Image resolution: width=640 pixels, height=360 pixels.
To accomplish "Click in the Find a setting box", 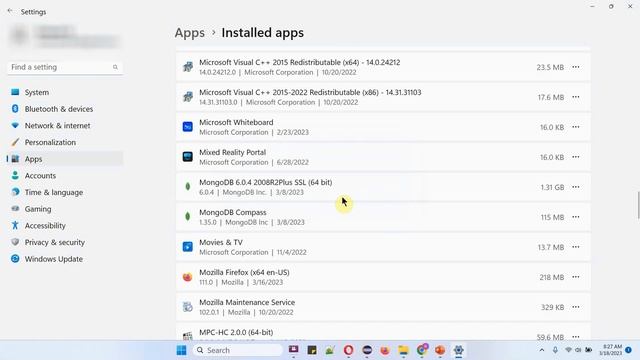I will (65, 67).
